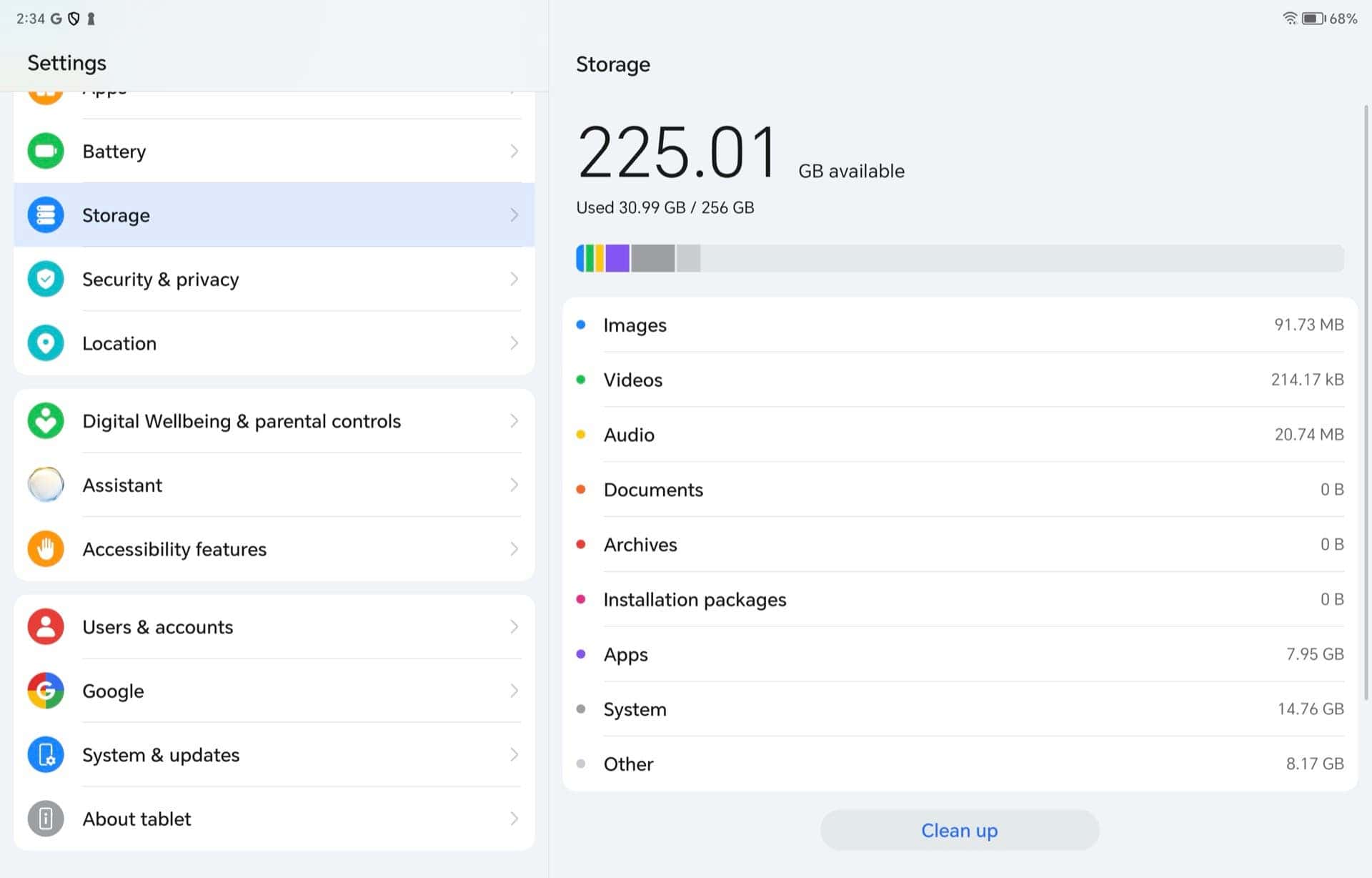Open Security & privacy chevron
The image size is (1372, 878).
pyautogui.click(x=514, y=279)
